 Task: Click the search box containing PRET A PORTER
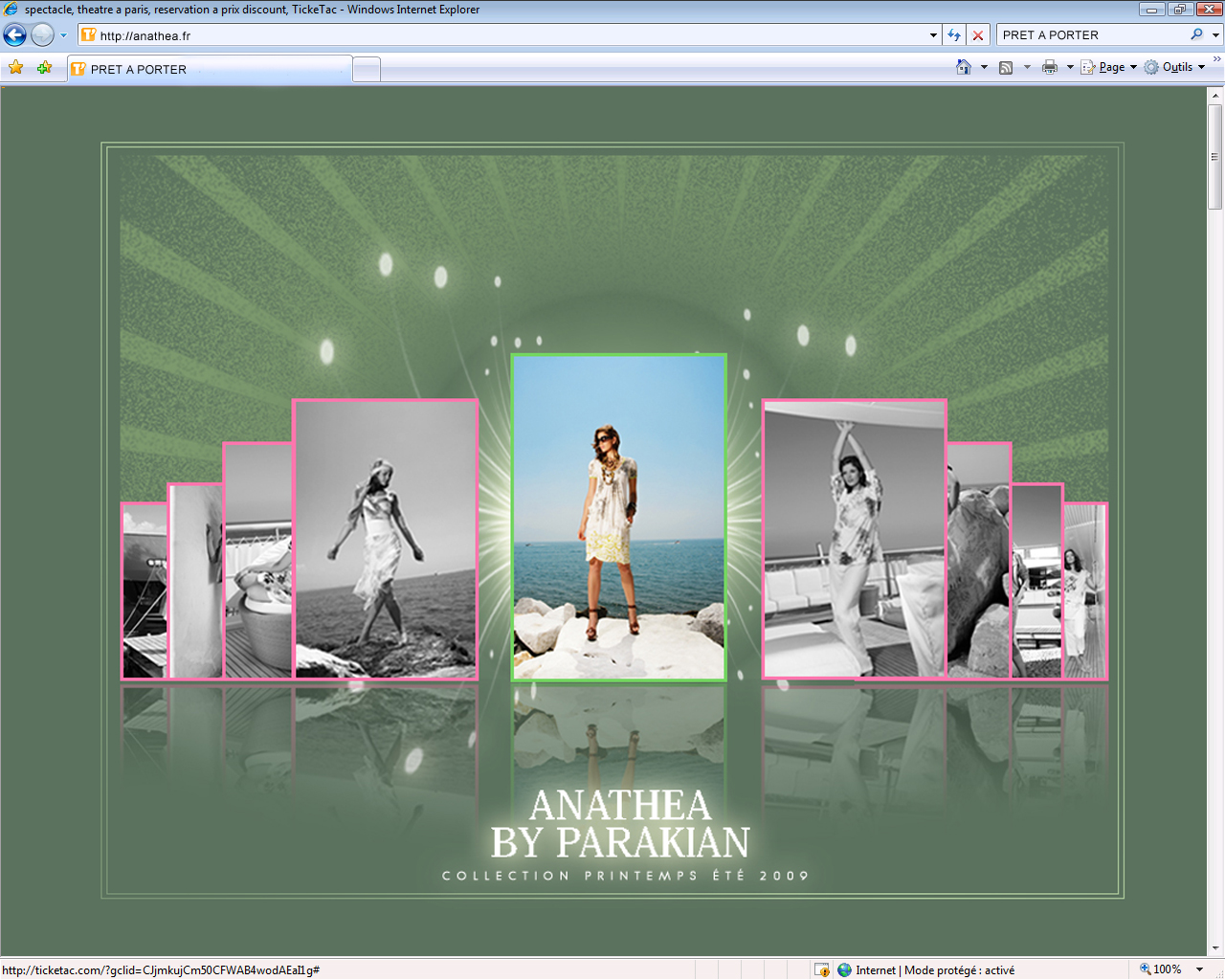(1091, 35)
